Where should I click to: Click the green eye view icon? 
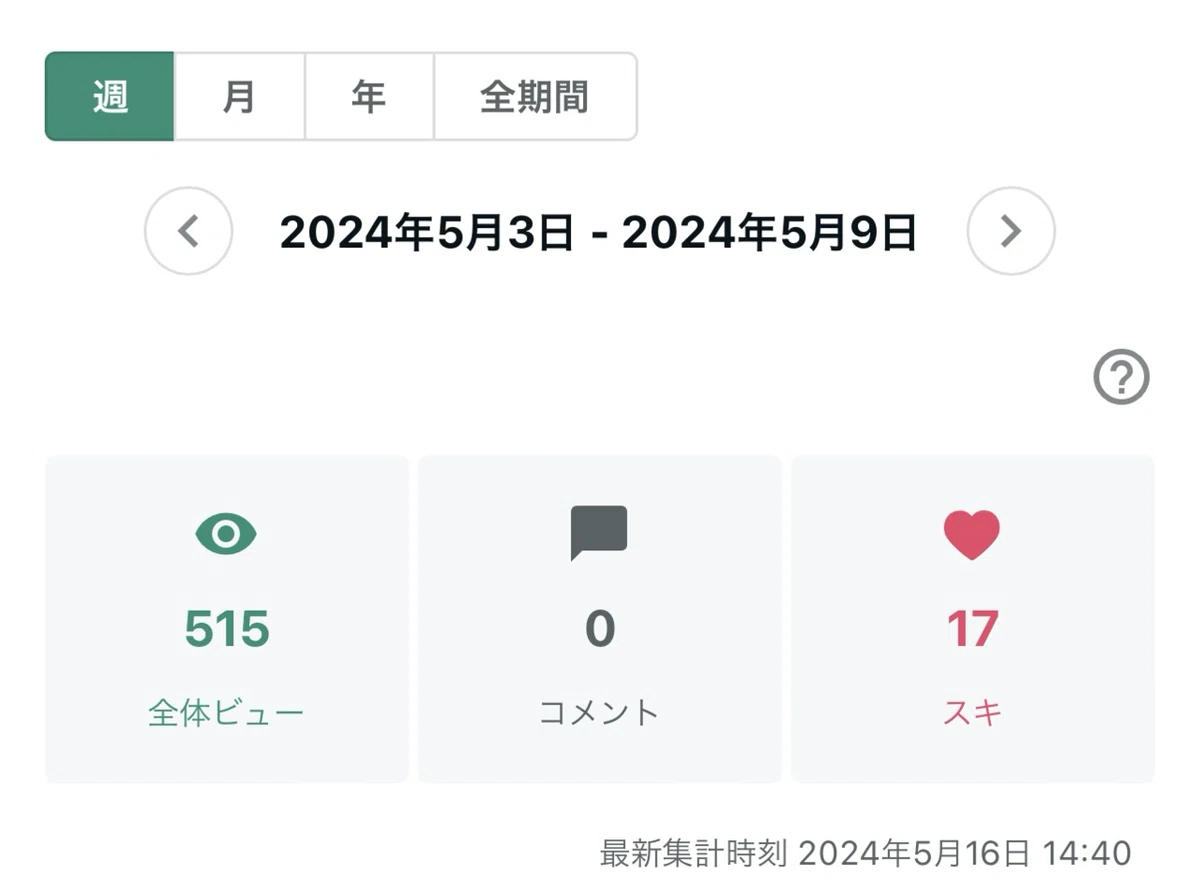pyautogui.click(x=226, y=534)
